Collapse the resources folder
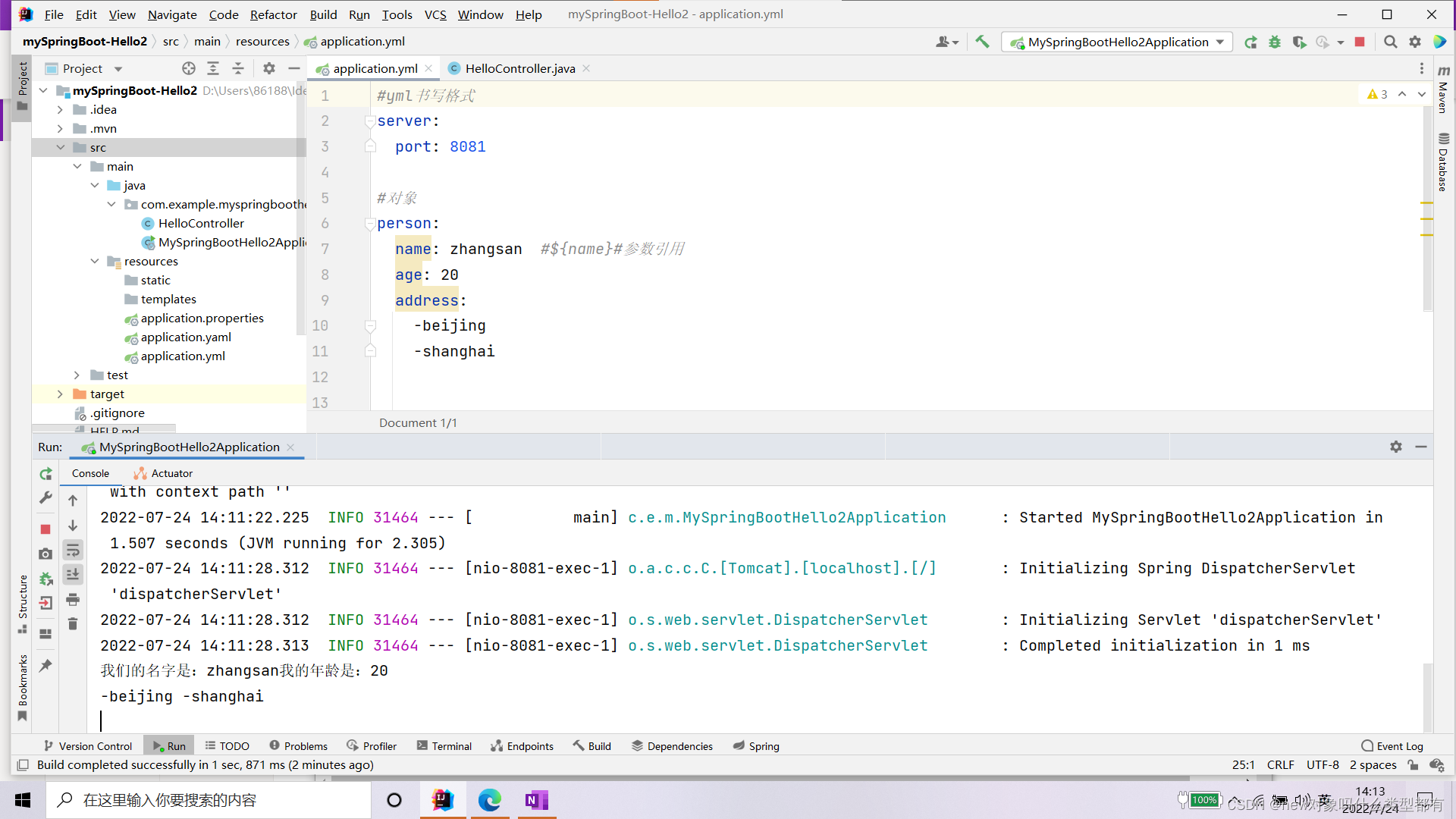The height and width of the screenshot is (819, 1456). [94, 261]
